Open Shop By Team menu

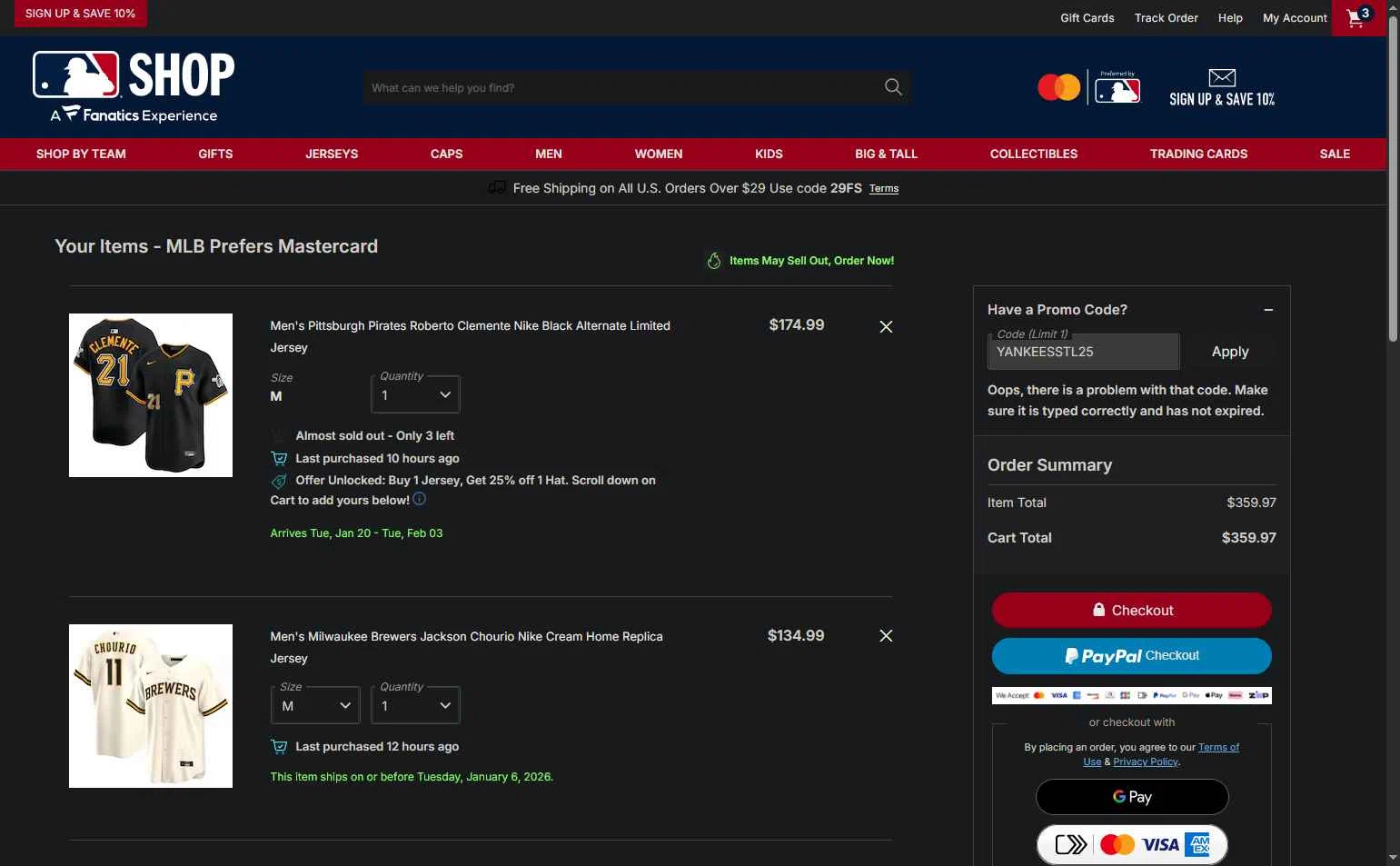pos(81,154)
